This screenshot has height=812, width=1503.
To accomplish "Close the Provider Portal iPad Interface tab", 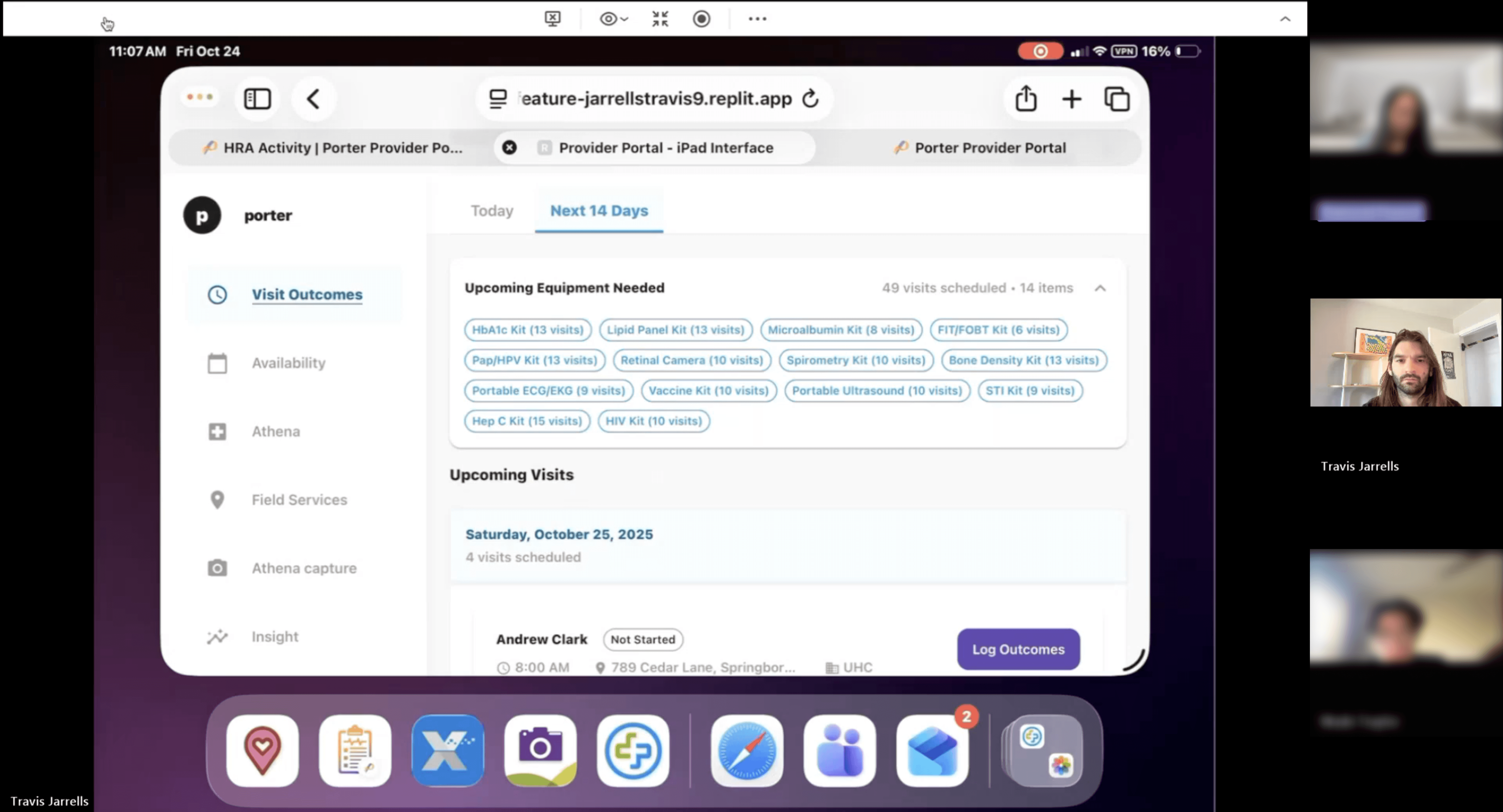I will 509,148.
